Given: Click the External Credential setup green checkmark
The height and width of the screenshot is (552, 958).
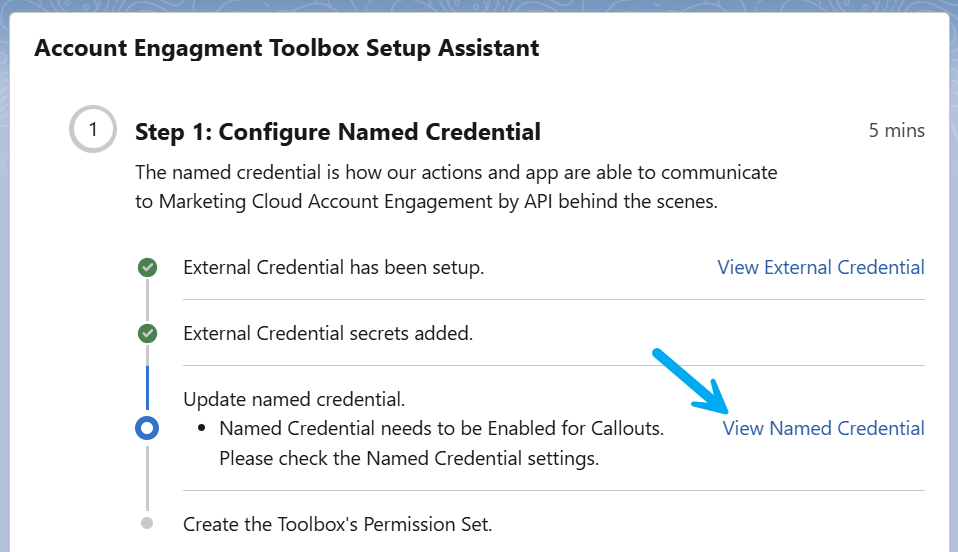Looking at the screenshot, I should [x=147, y=267].
